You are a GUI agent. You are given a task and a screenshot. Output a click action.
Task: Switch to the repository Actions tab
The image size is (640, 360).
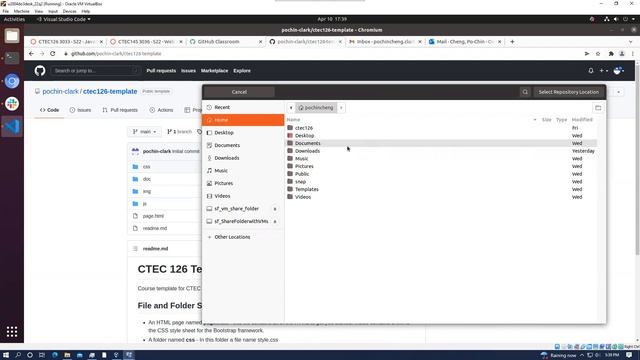click(x=161, y=110)
